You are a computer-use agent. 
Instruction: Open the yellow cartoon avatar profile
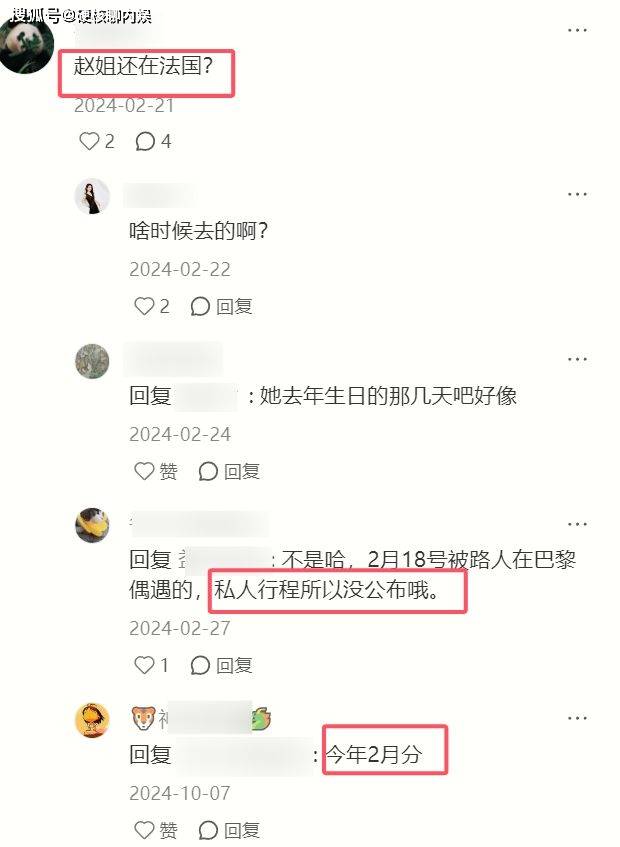[92, 720]
